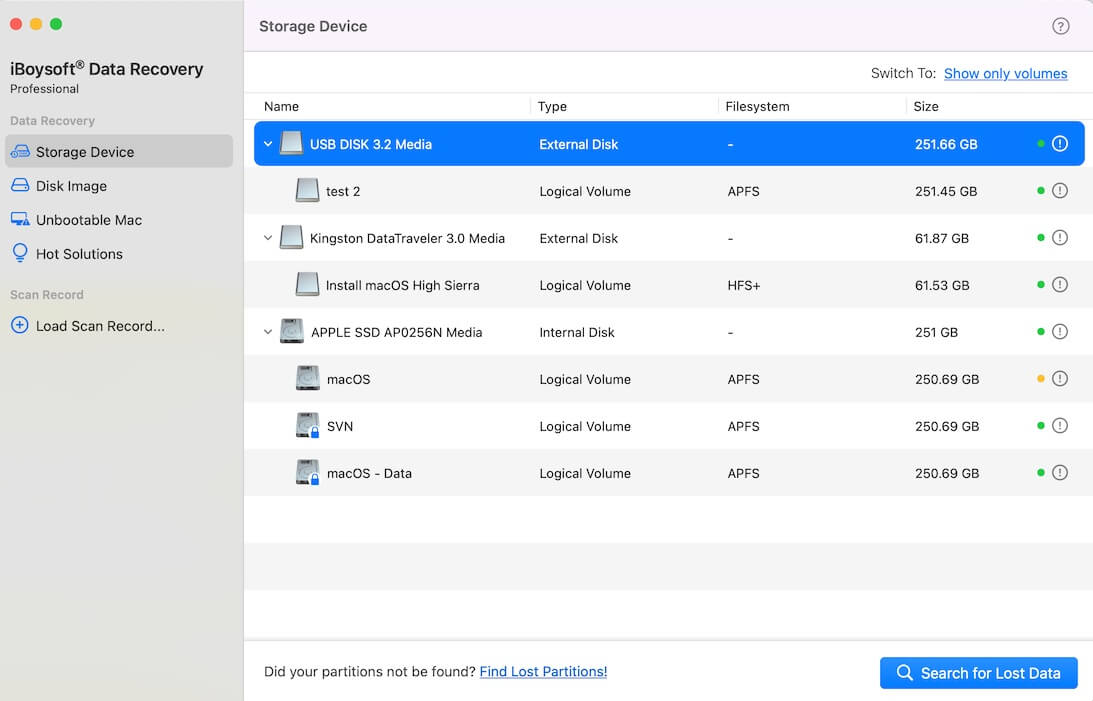Start Search for Lost Data
This screenshot has height=701, width=1093.
[979, 672]
